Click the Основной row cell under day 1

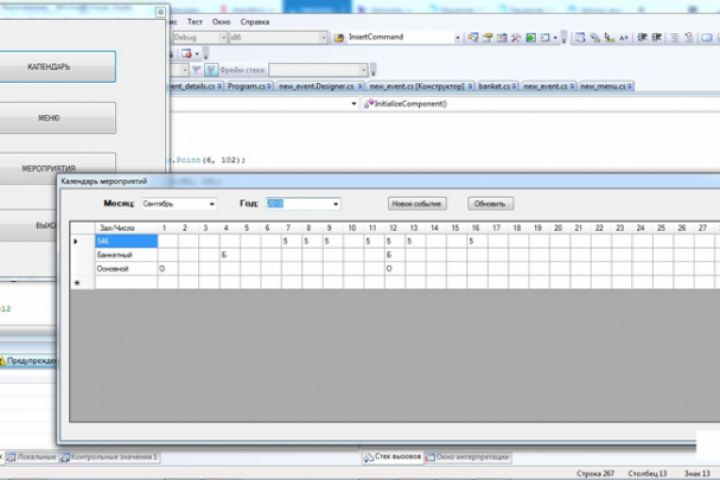168,269
